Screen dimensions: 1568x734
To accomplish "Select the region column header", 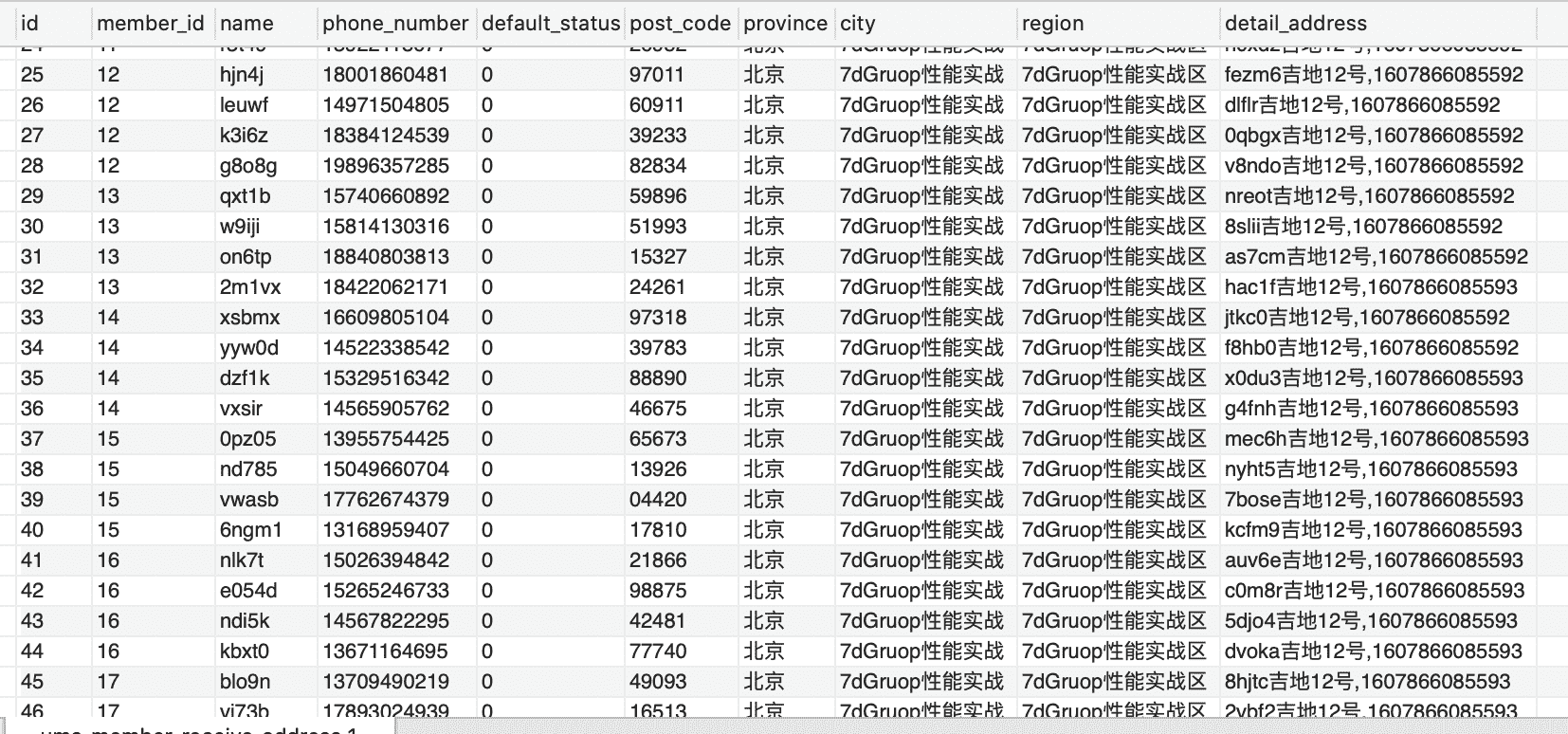I will [1052, 24].
